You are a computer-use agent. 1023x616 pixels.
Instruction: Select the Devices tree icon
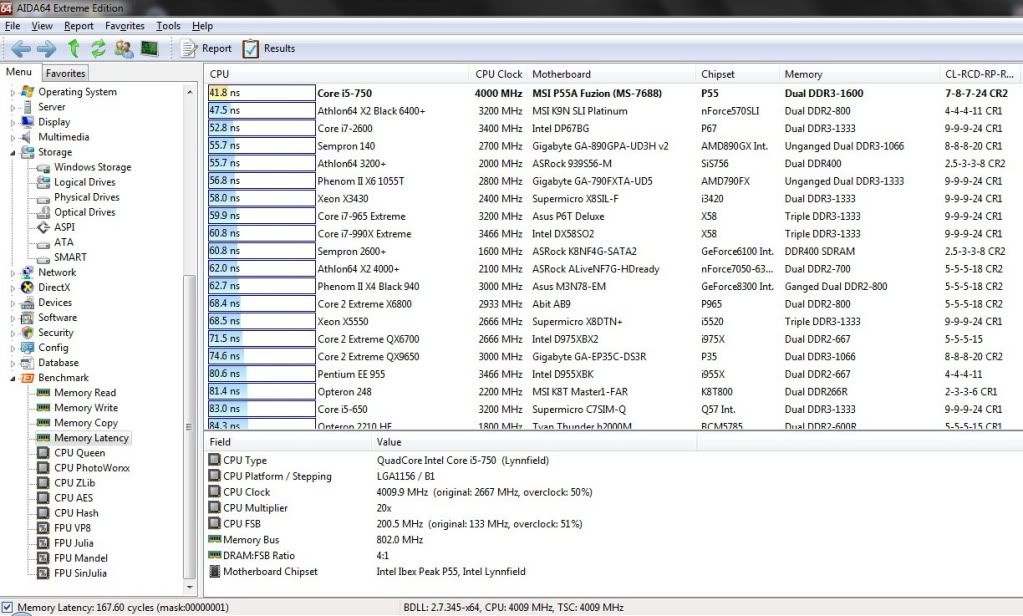click(x=27, y=303)
